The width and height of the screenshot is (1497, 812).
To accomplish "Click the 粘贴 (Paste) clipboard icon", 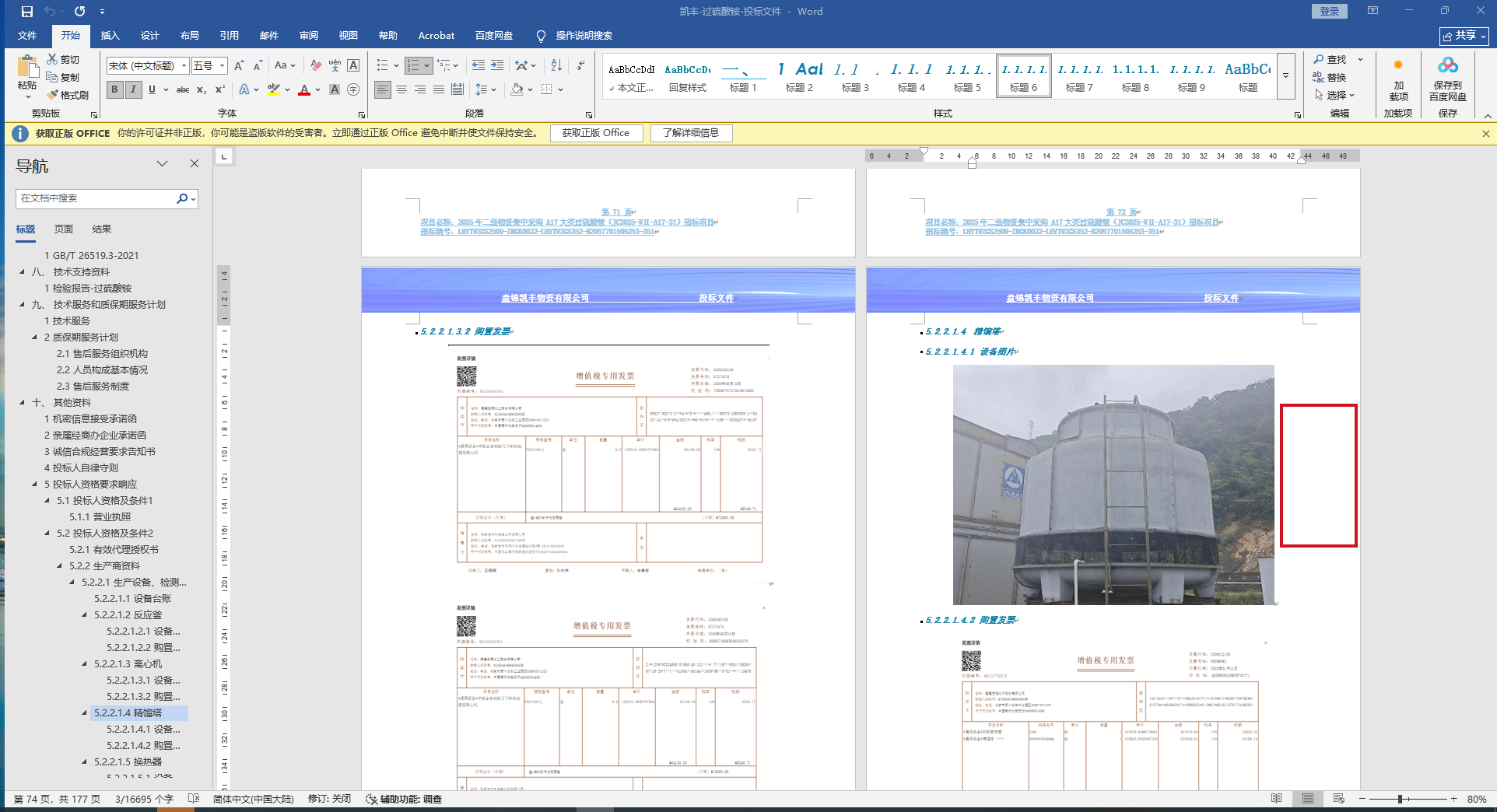I will 27,67.
